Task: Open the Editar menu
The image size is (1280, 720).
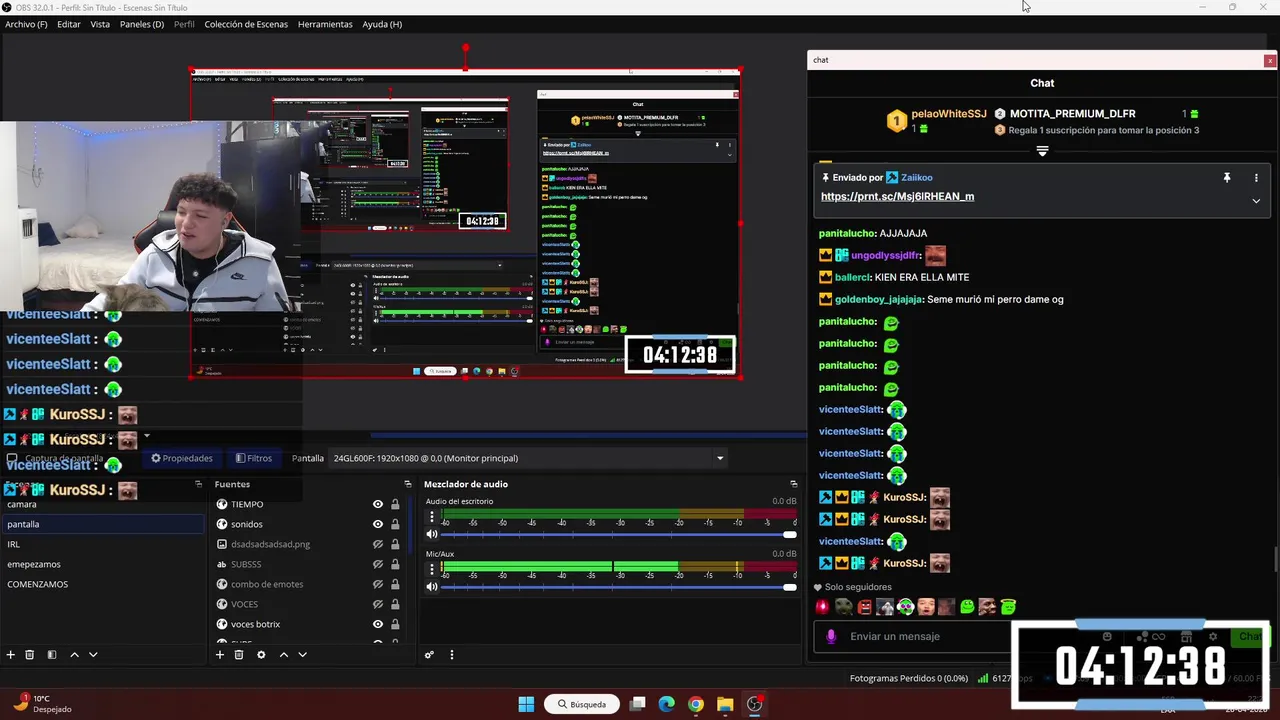Action: [x=69, y=24]
